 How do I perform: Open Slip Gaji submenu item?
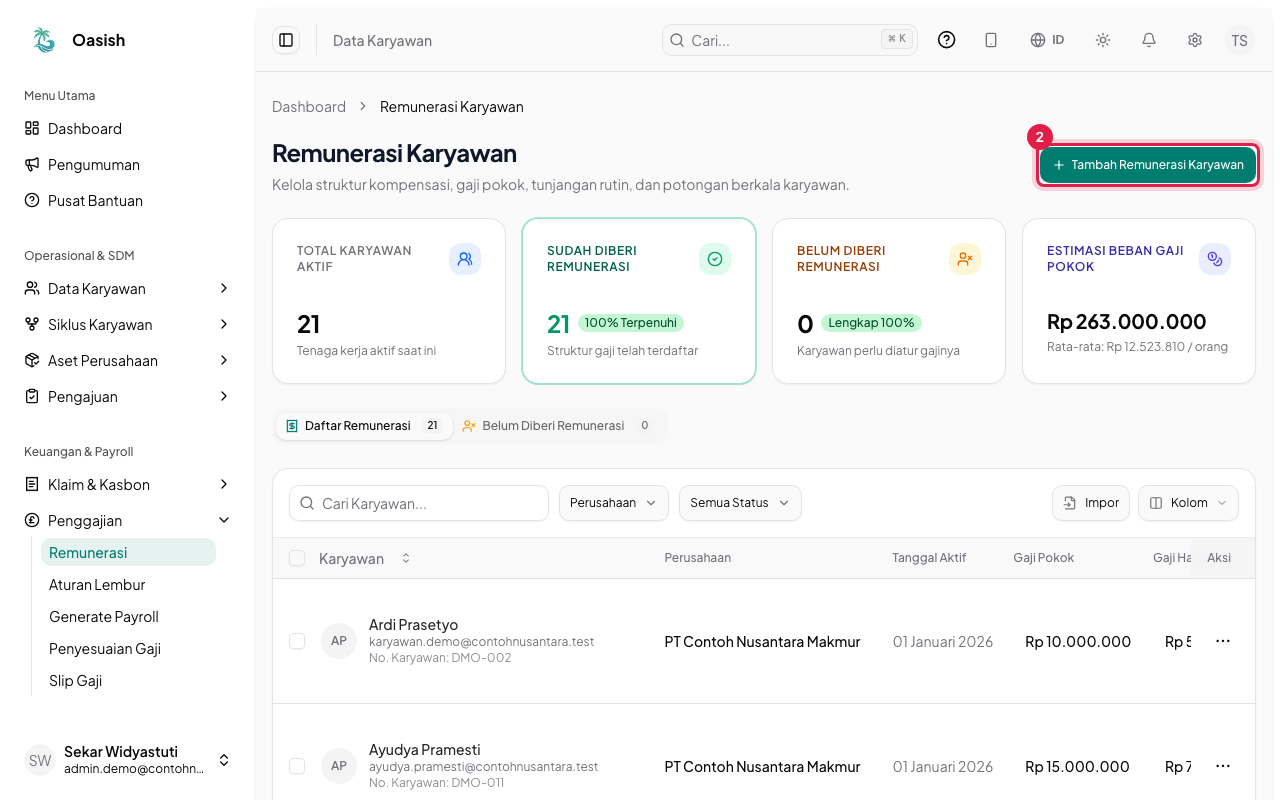point(128,681)
